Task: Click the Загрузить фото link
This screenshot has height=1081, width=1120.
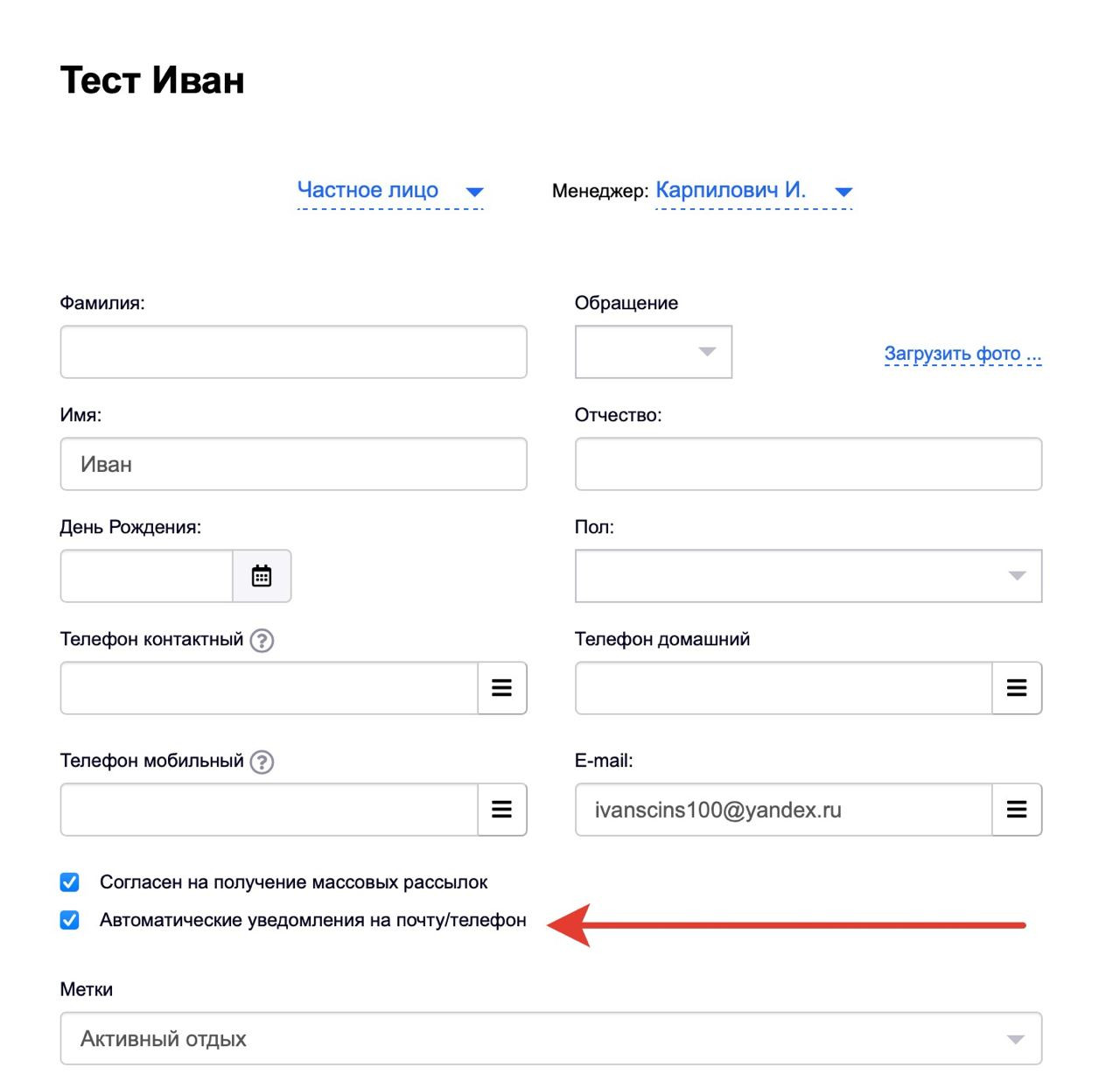Action: tap(962, 354)
